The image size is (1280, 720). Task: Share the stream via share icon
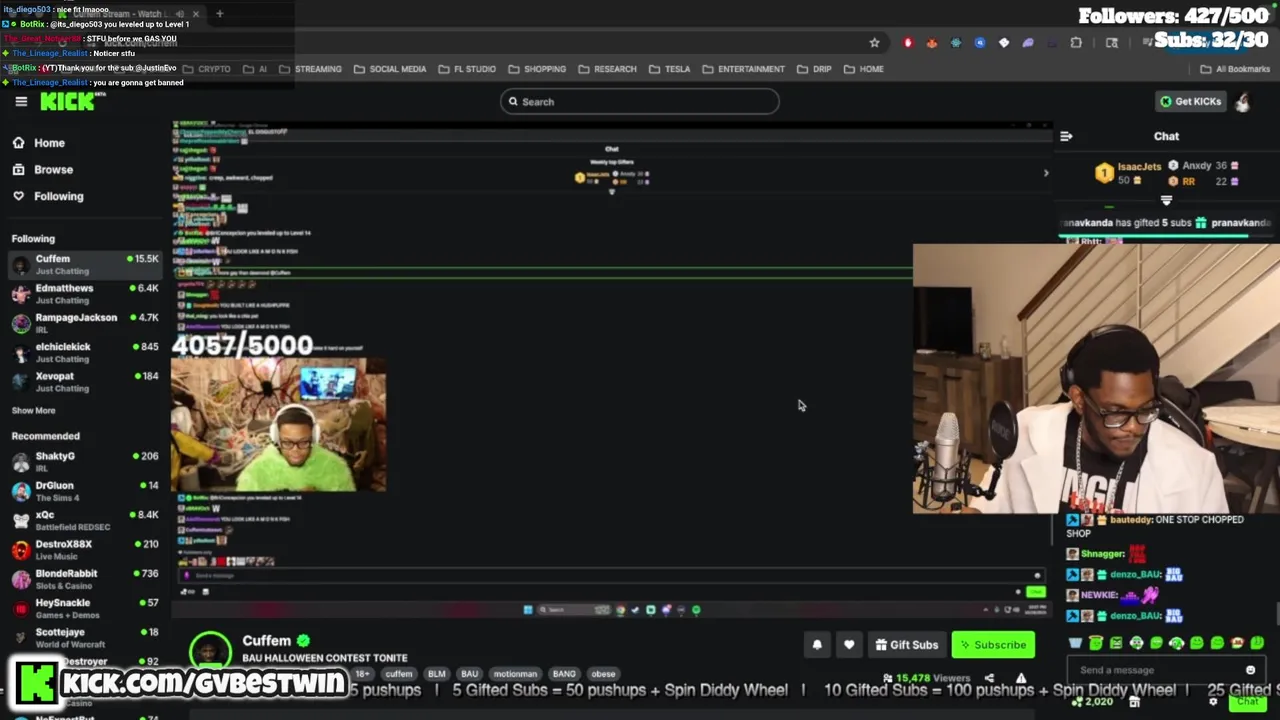pyautogui.click(x=989, y=678)
